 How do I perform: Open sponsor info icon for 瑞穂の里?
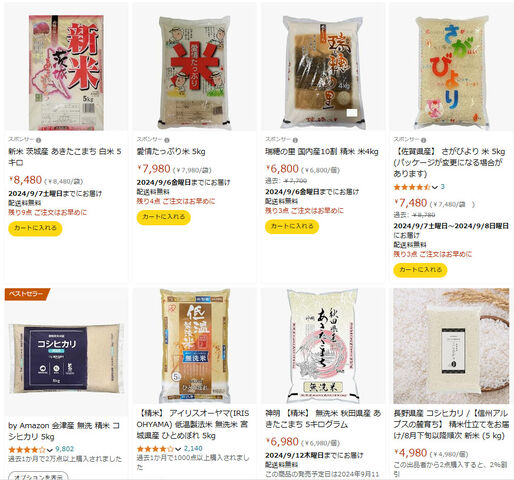pos(295,140)
